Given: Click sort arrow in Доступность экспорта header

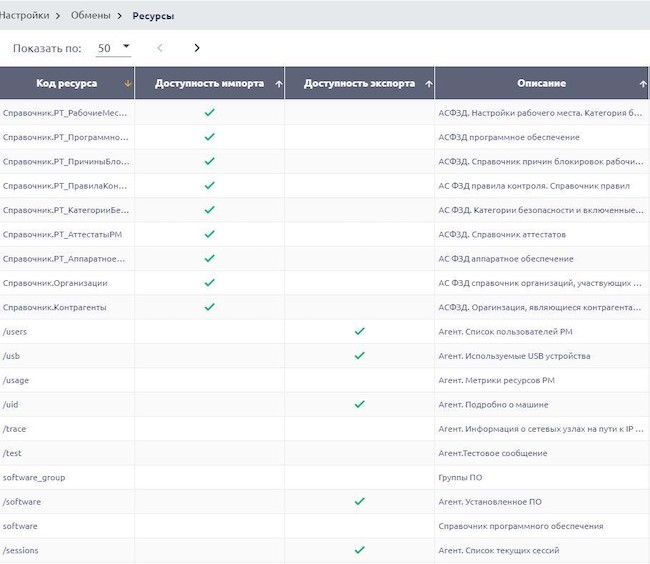Looking at the screenshot, I should (x=428, y=84).
